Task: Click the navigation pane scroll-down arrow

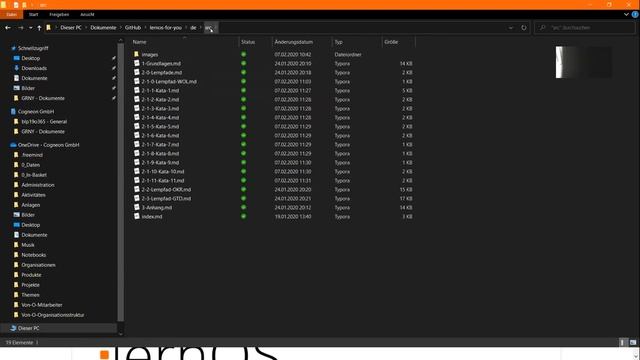Action: [x=120, y=334]
